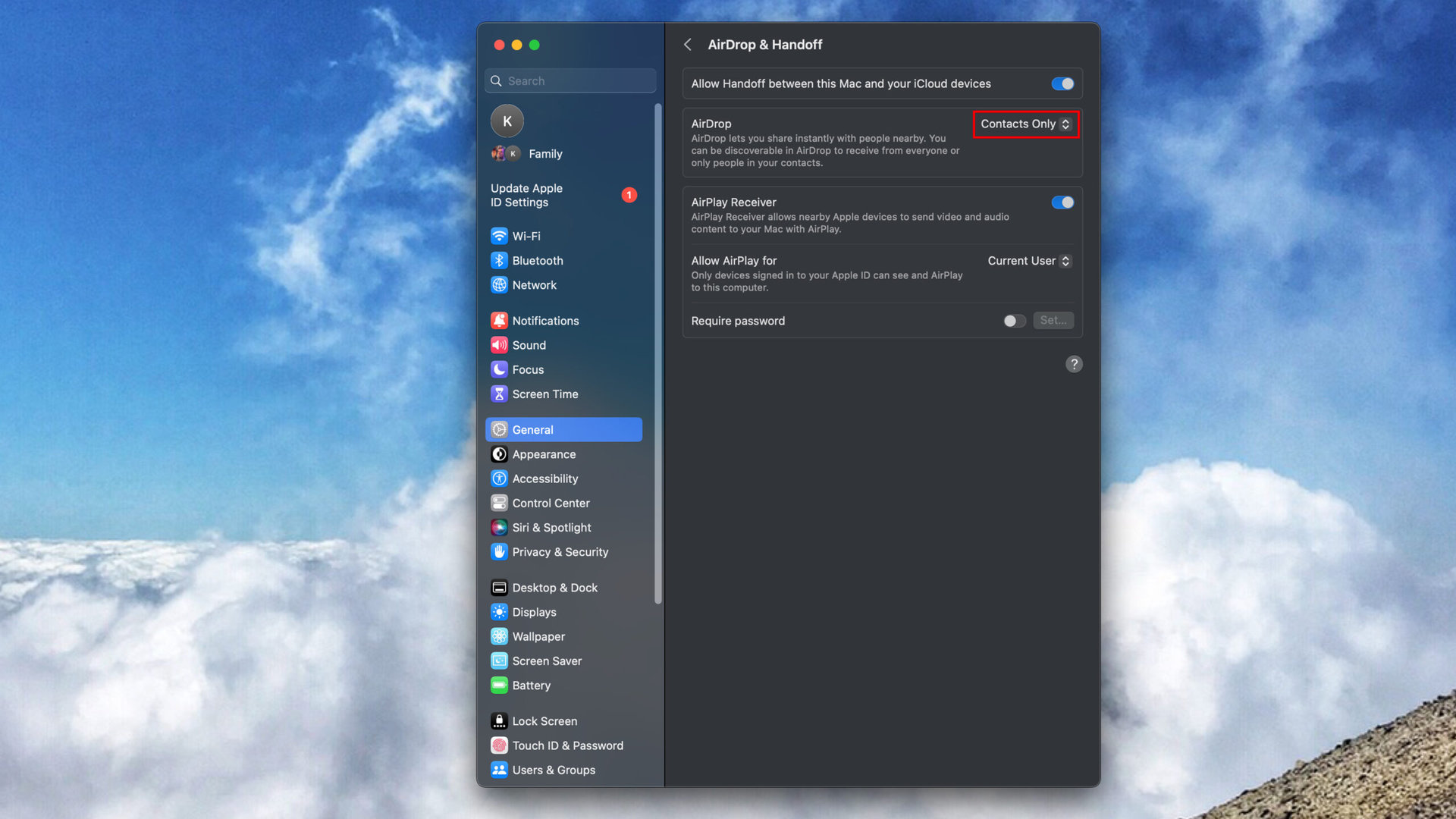
Task: Click the Search field in sidebar
Action: (x=576, y=81)
